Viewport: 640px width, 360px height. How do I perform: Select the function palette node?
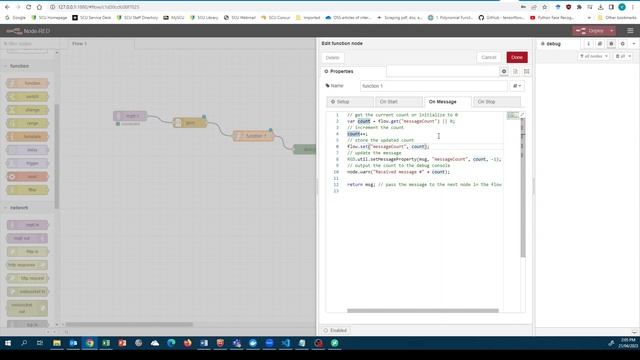[x=27, y=83]
